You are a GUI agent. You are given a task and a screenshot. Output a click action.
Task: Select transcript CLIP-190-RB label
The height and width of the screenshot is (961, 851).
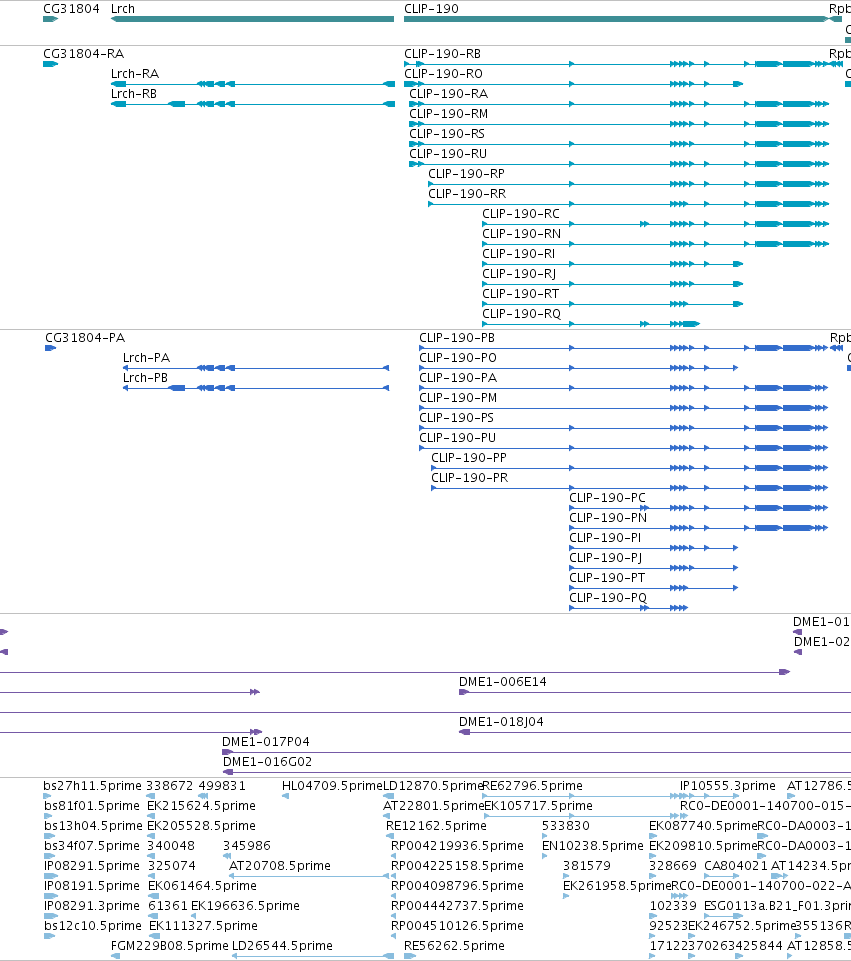(442, 54)
